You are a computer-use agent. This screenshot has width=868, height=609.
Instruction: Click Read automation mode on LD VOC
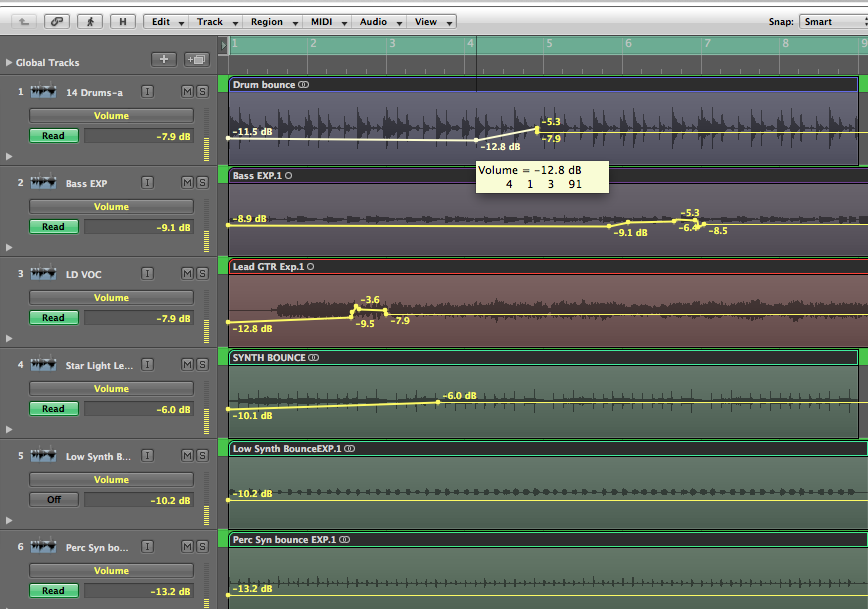click(53, 318)
